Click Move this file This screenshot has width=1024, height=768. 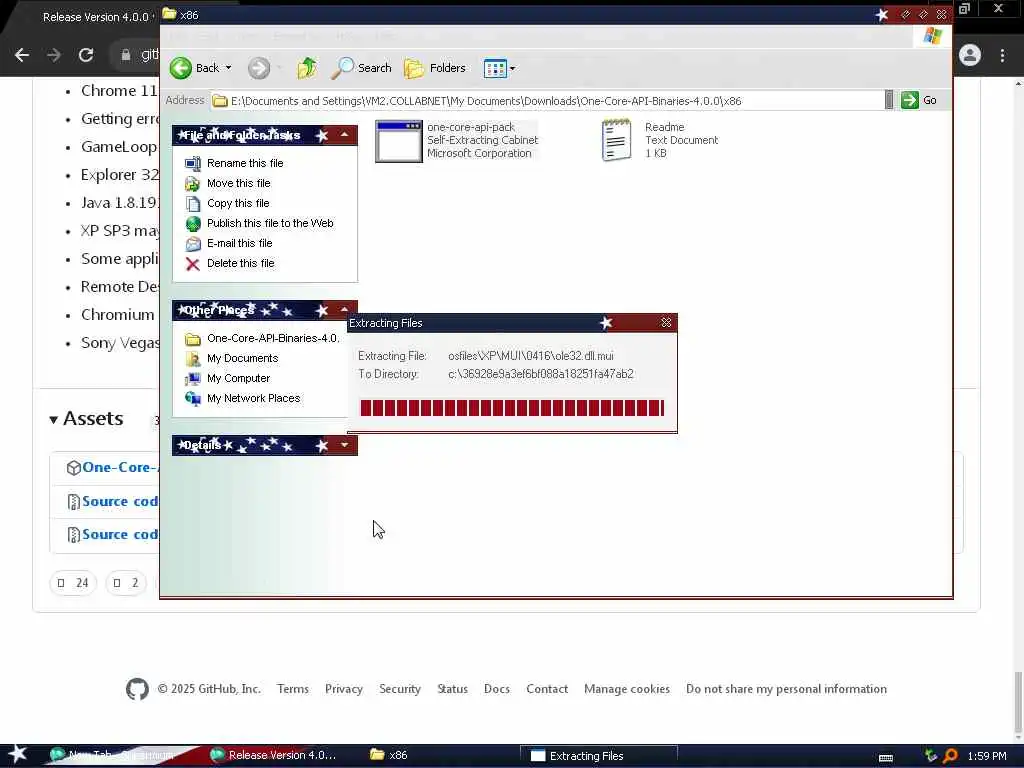(238, 184)
